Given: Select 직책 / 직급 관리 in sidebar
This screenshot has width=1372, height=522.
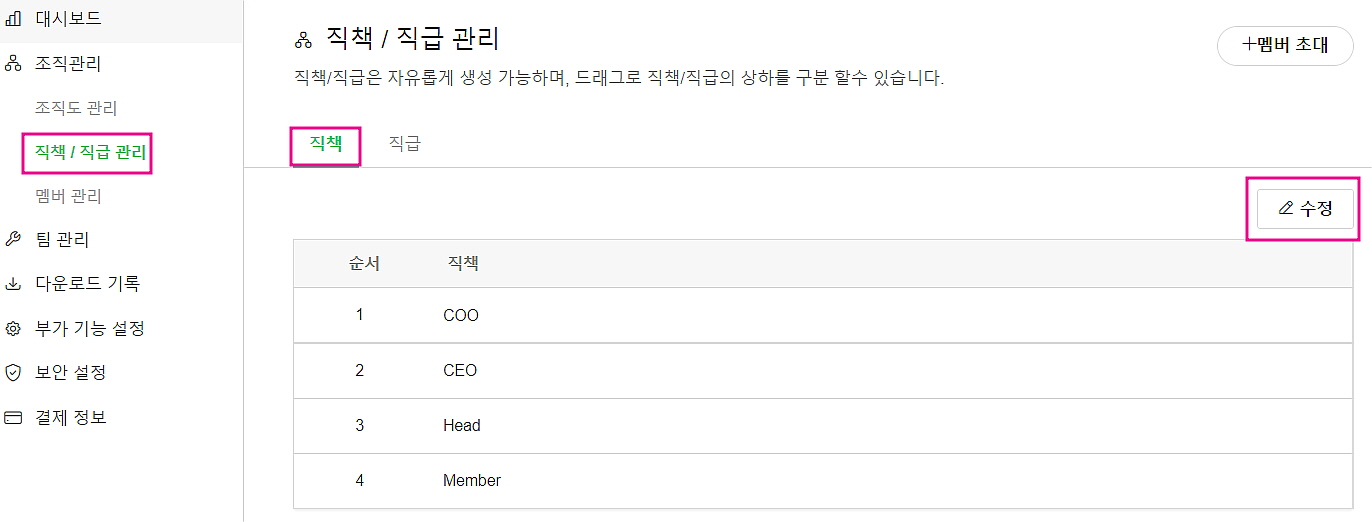Looking at the screenshot, I should [90, 152].
